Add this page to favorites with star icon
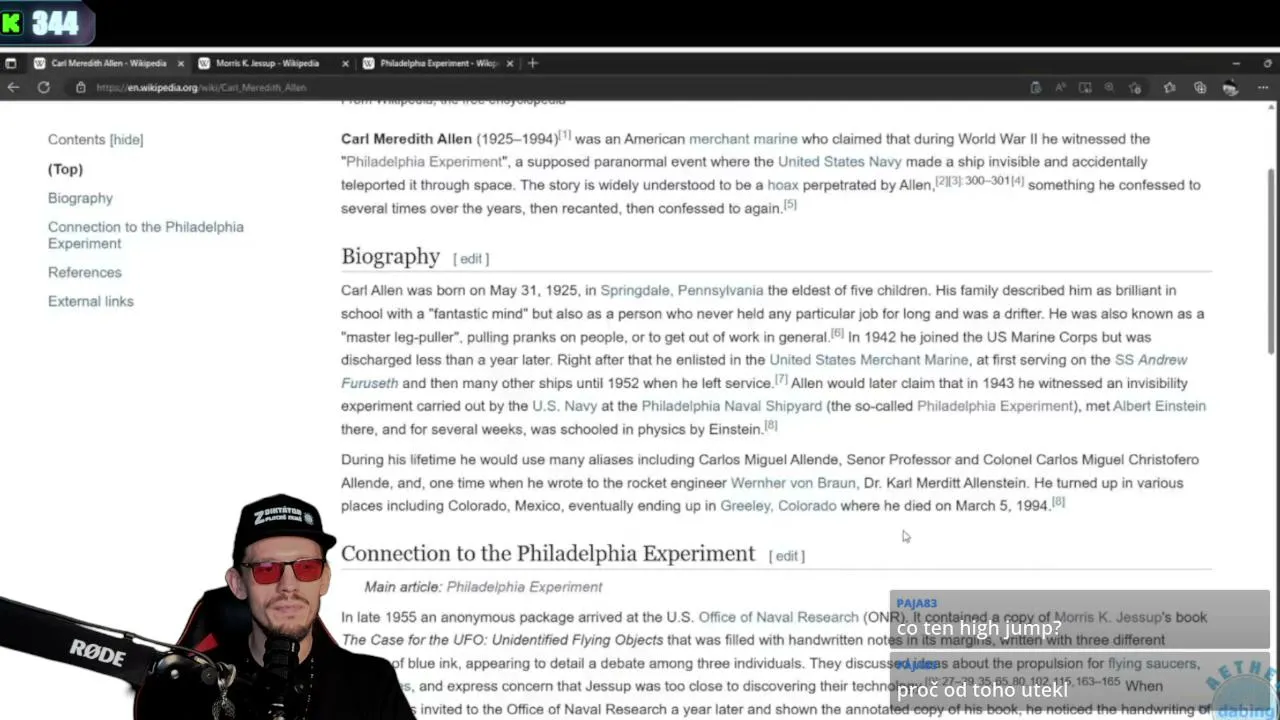Image resolution: width=1280 pixels, height=720 pixels. (1135, 88)
